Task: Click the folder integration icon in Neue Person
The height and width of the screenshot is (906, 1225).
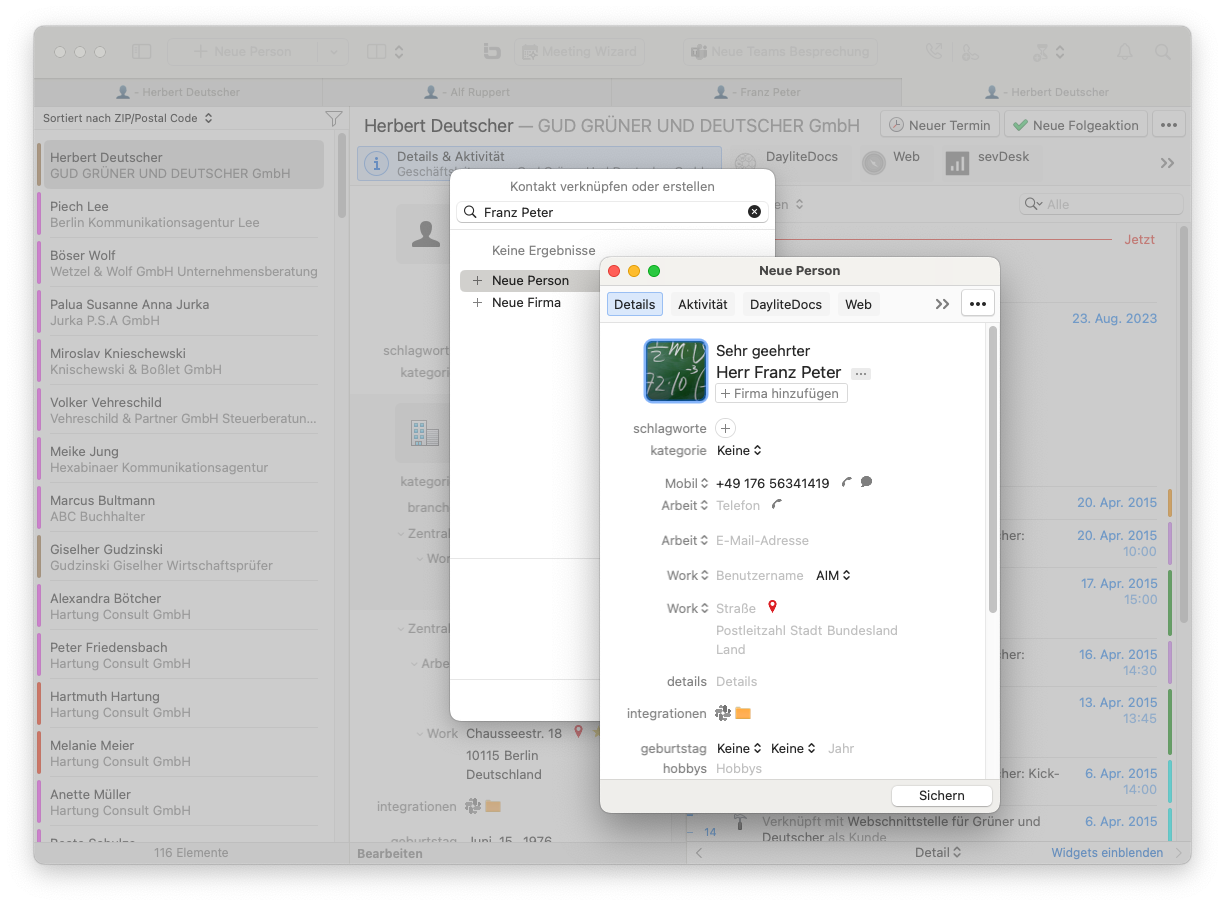Action: click(743, 713)
